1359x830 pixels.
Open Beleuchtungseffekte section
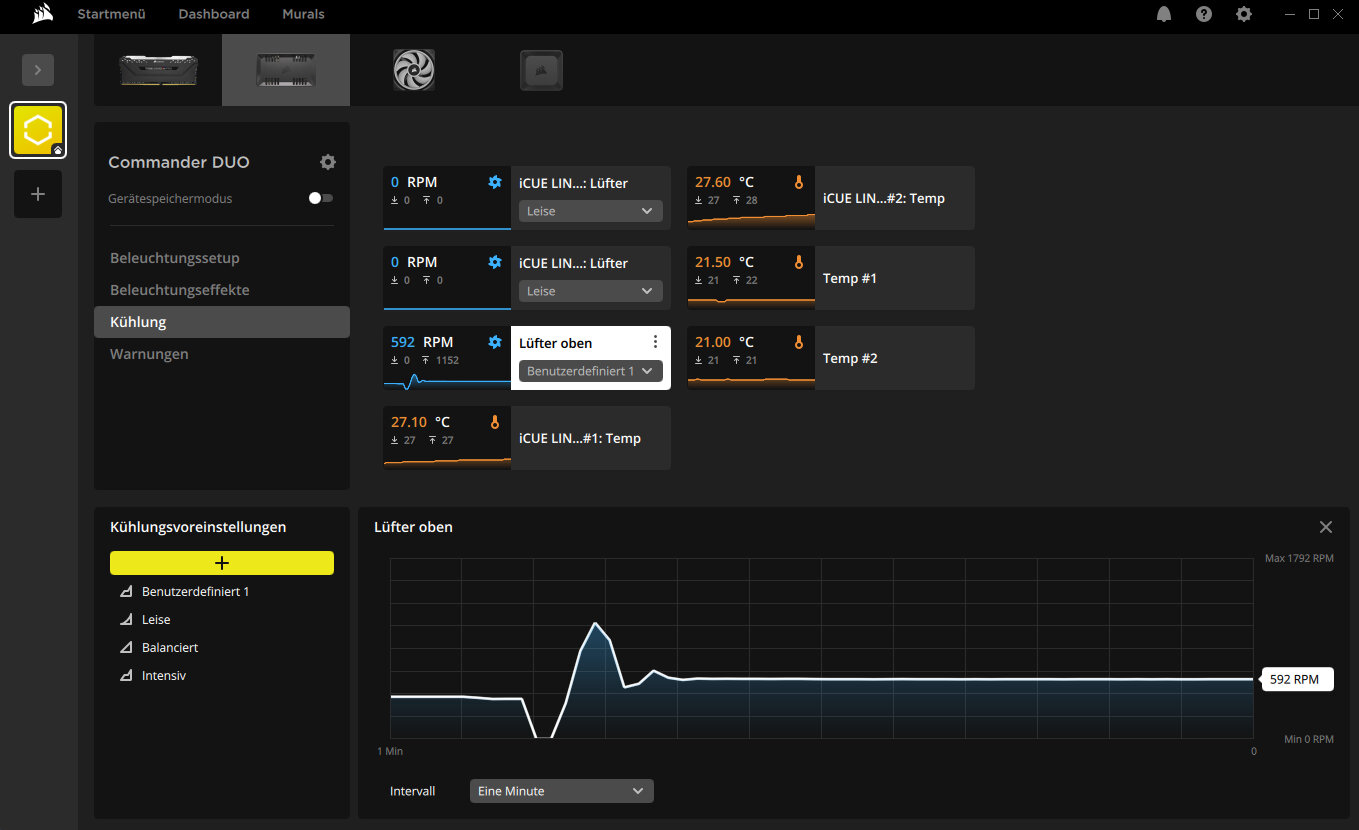(x=180, y=290)
